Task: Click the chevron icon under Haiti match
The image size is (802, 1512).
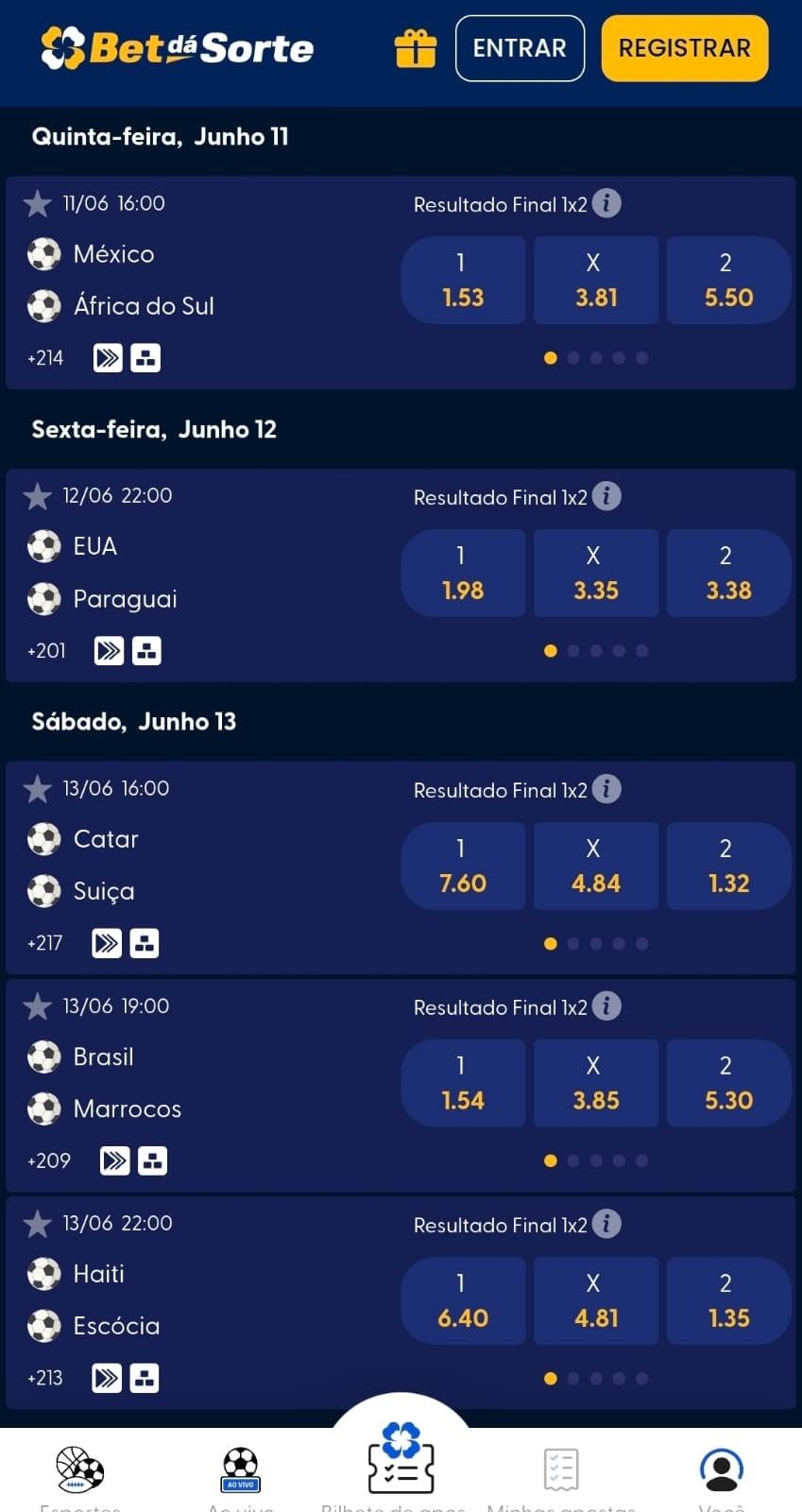Action: click(107, 1378)
